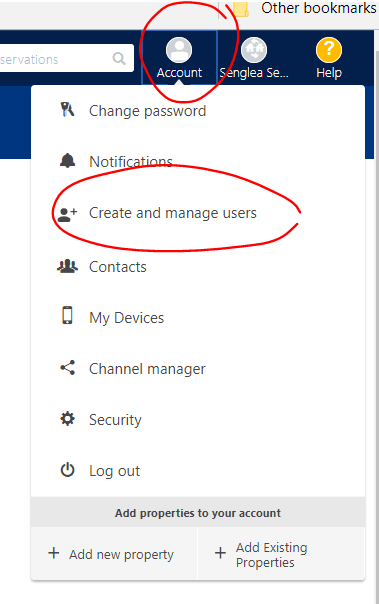Screen dimensions: 379x604
Task: Click the power icon beside Log out
Action: tap(67, 470)
